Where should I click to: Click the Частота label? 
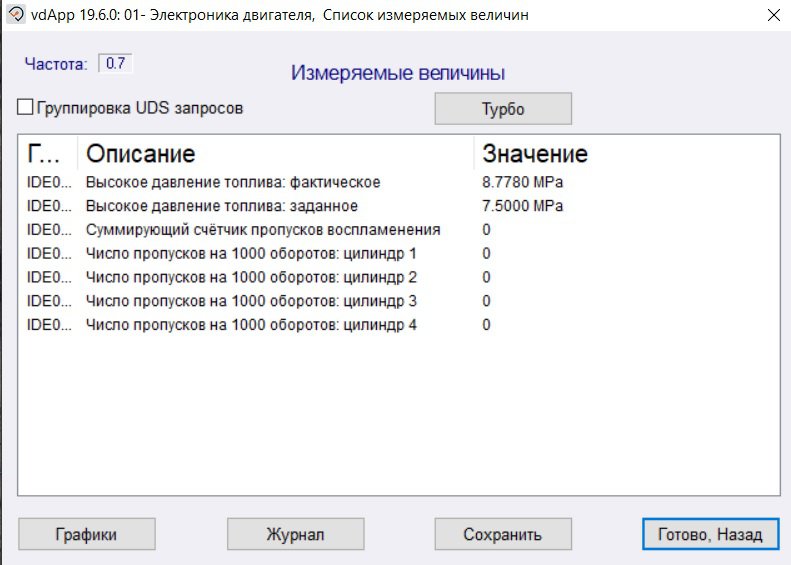(x=56, y=64)
